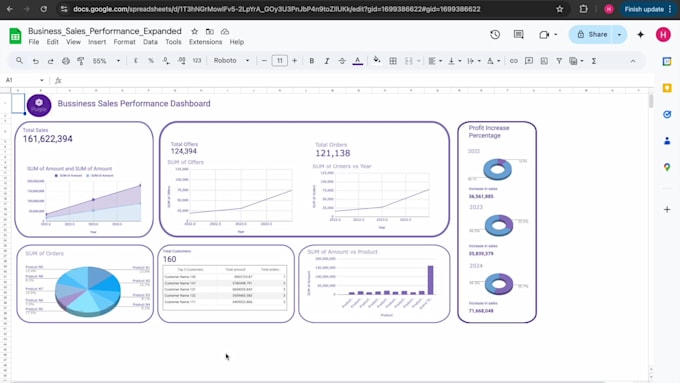This screenshot has height=383, width=680.
Task: Open the comments panel icon
Action: click(518, 35)
